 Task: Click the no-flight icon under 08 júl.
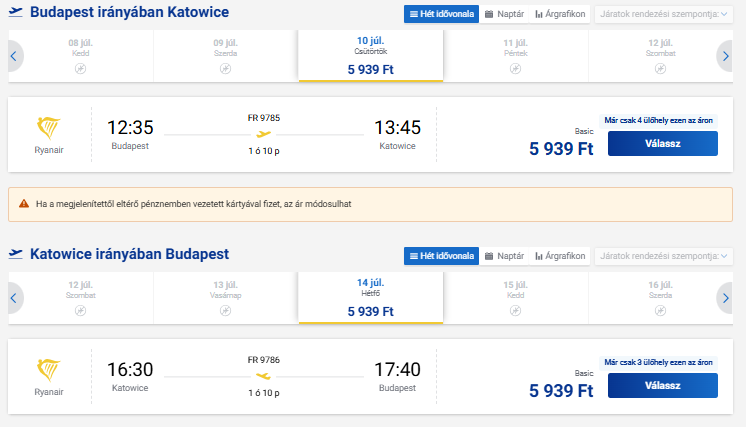click(80, 67)
